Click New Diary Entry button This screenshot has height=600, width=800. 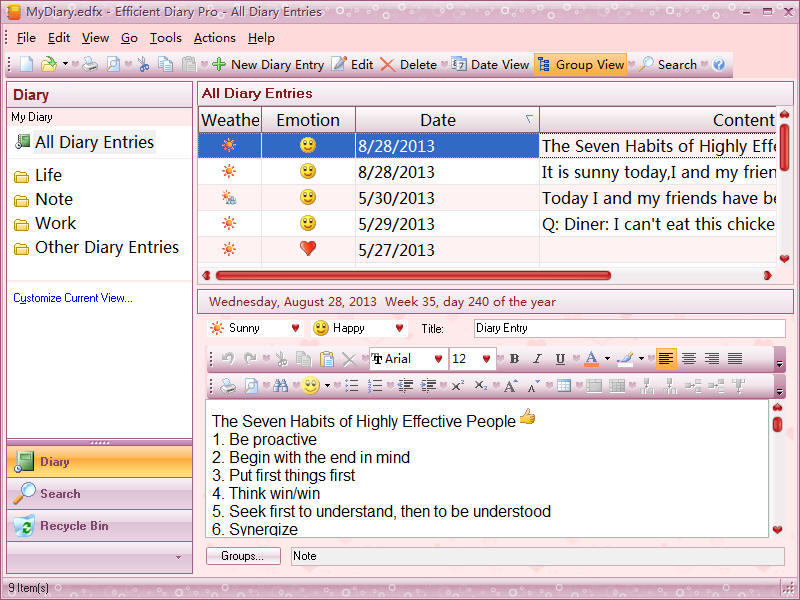point(268,65)
